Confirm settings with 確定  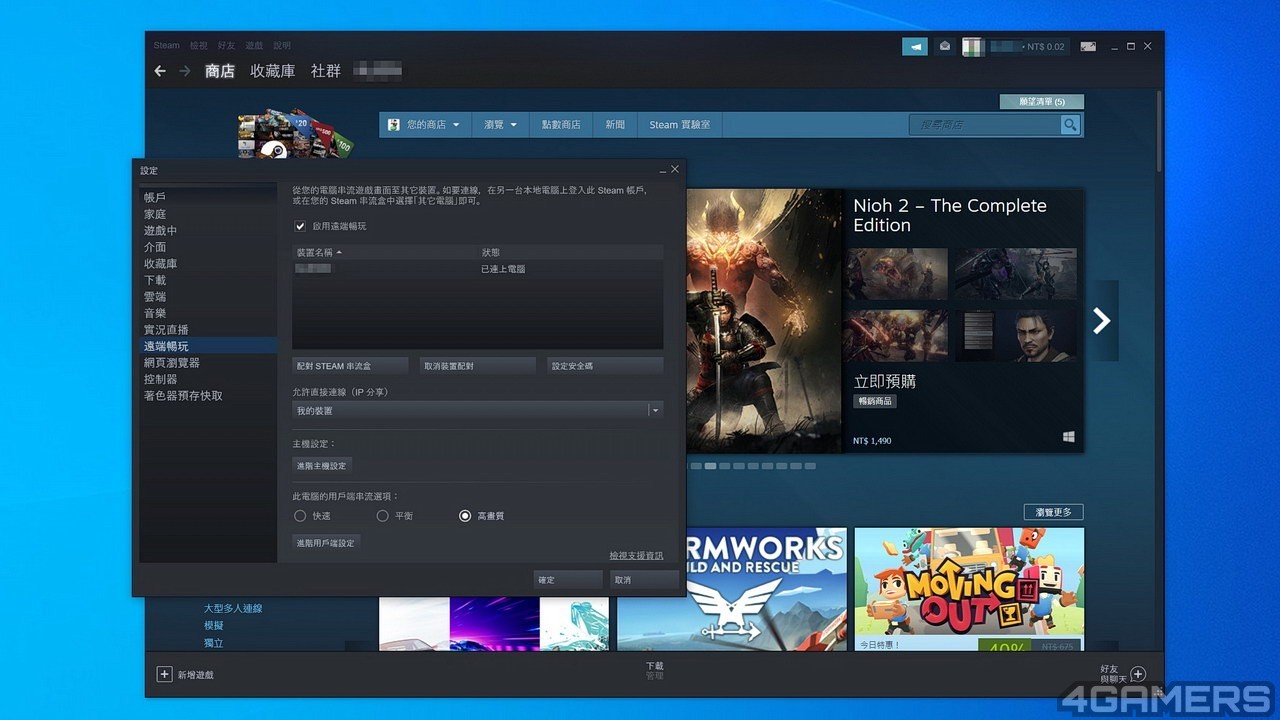click(567, 580)
